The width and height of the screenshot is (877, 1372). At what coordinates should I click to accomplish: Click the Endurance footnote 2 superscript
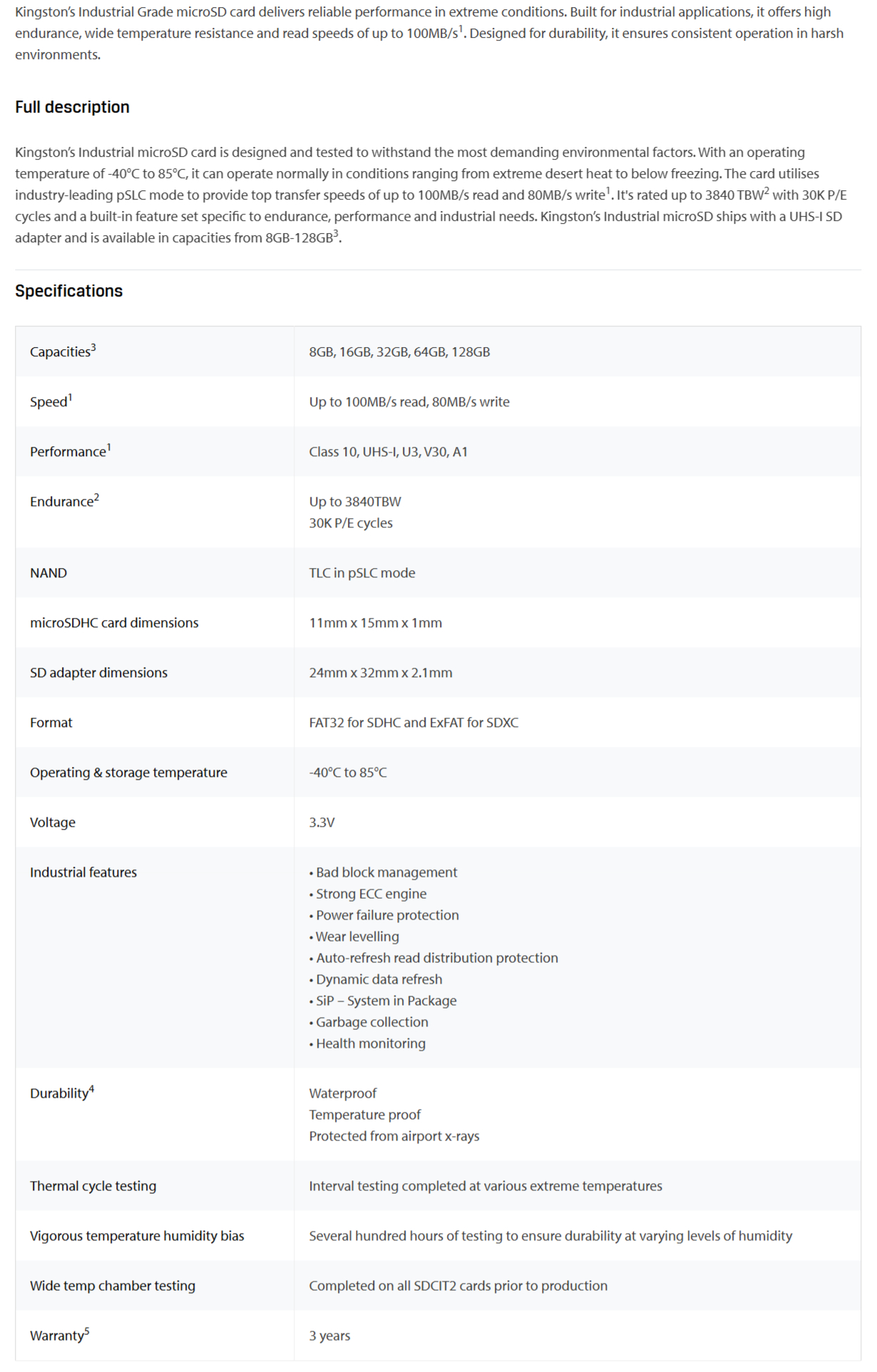click(96, 497)
